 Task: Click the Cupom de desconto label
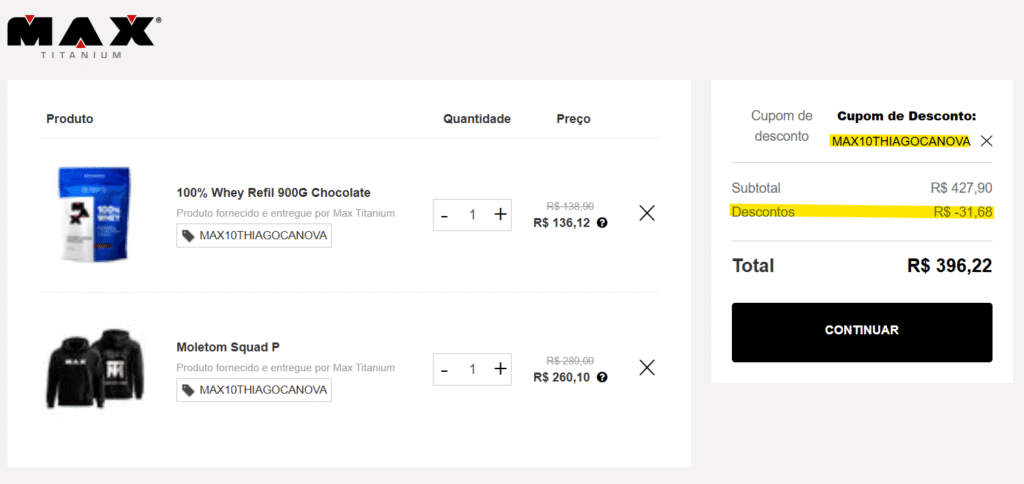pos(781,126)
